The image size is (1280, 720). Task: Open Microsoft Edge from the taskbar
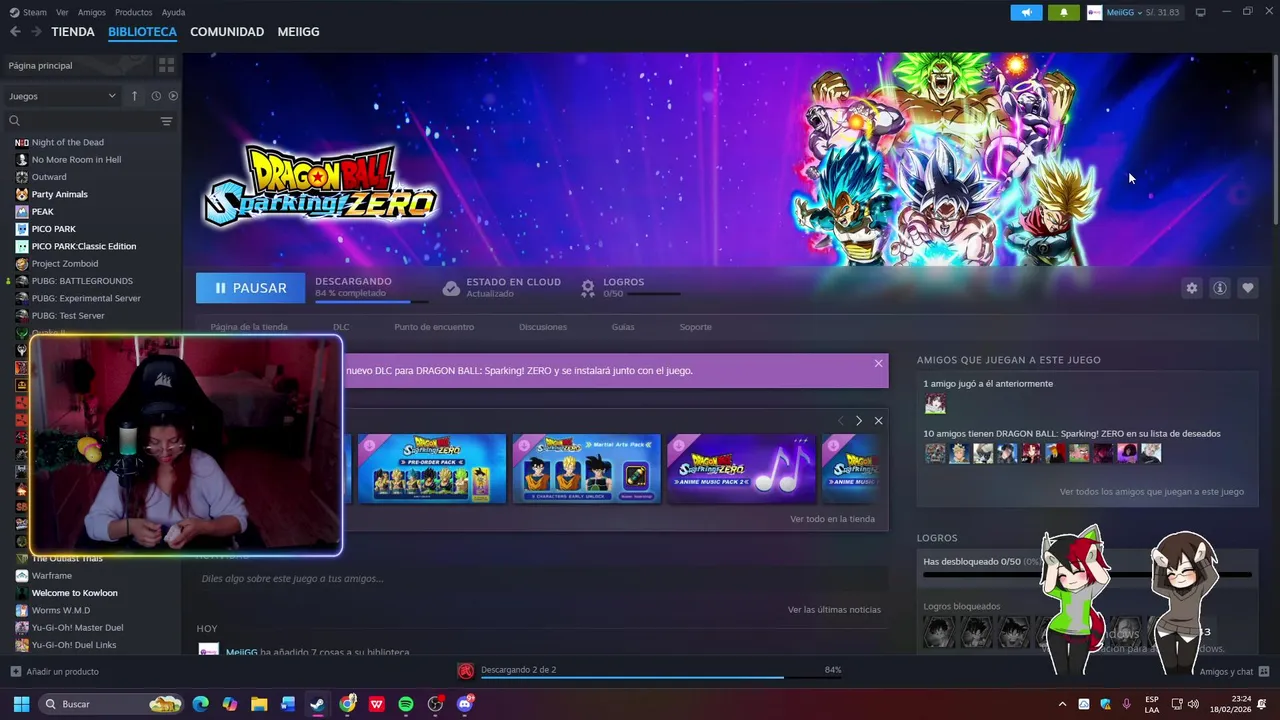(x=200, y=704)
